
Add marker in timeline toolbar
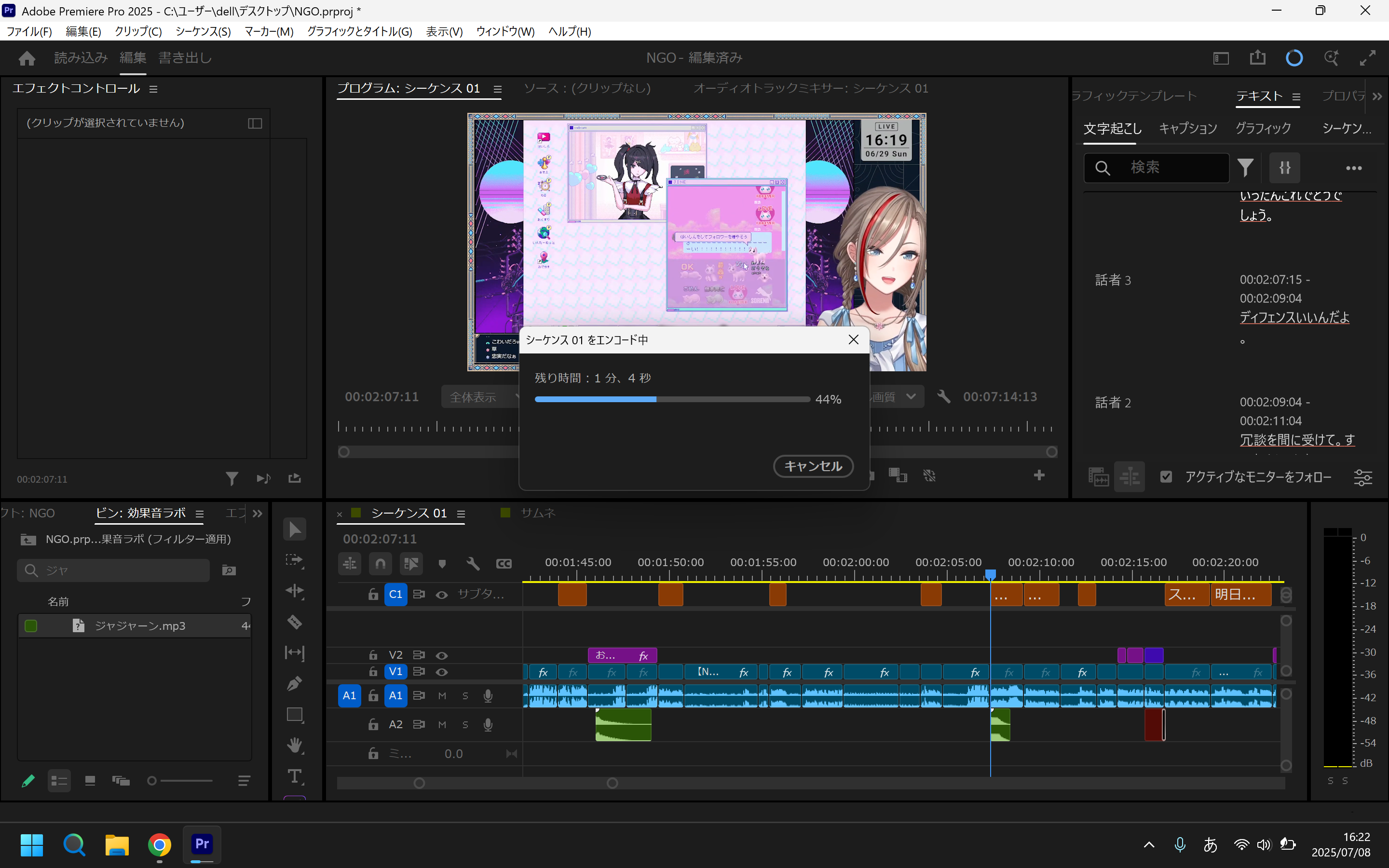pyautogui.click(x=442, y=564)
